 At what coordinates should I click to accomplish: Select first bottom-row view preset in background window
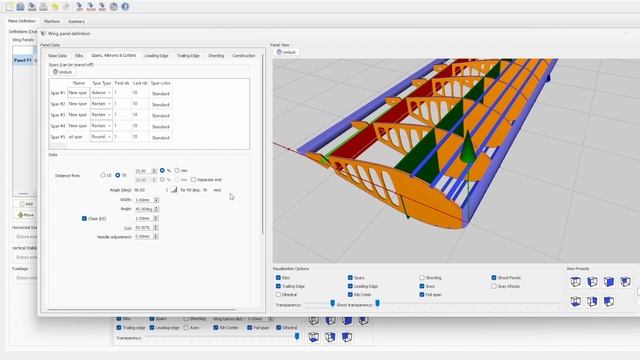point(313,337)
